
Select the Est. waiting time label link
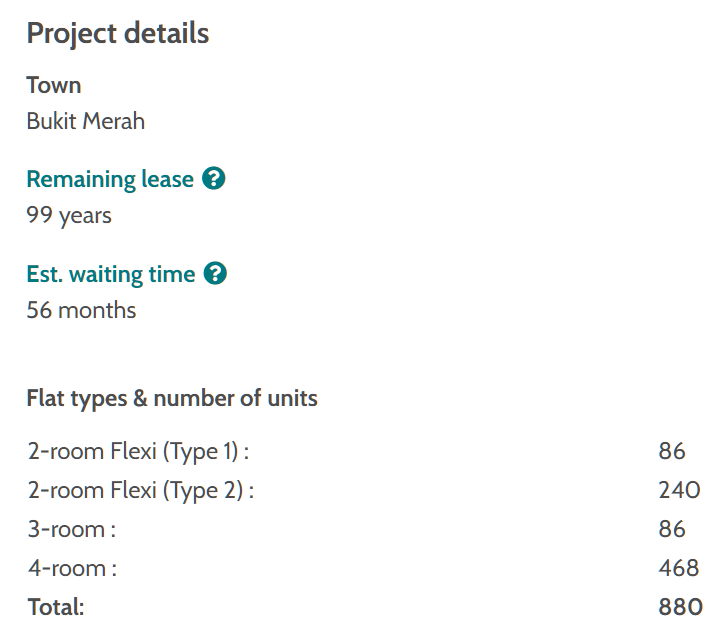click(111, 274)
